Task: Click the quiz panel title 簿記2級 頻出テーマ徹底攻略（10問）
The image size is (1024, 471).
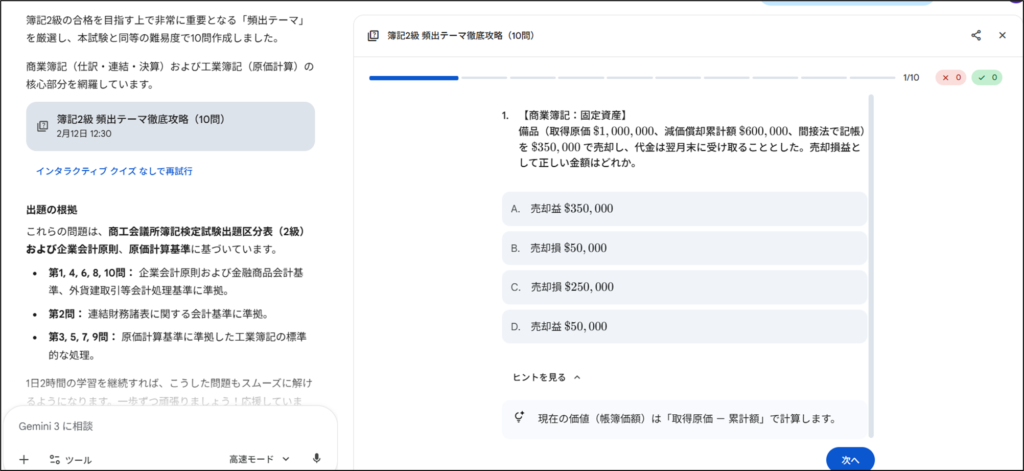Action: tap(461, 35)
